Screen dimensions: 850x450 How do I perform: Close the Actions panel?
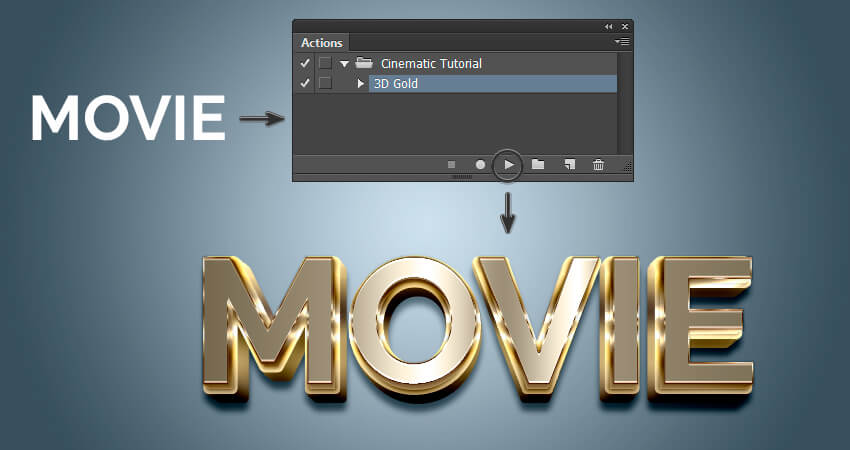pos(625,27)
